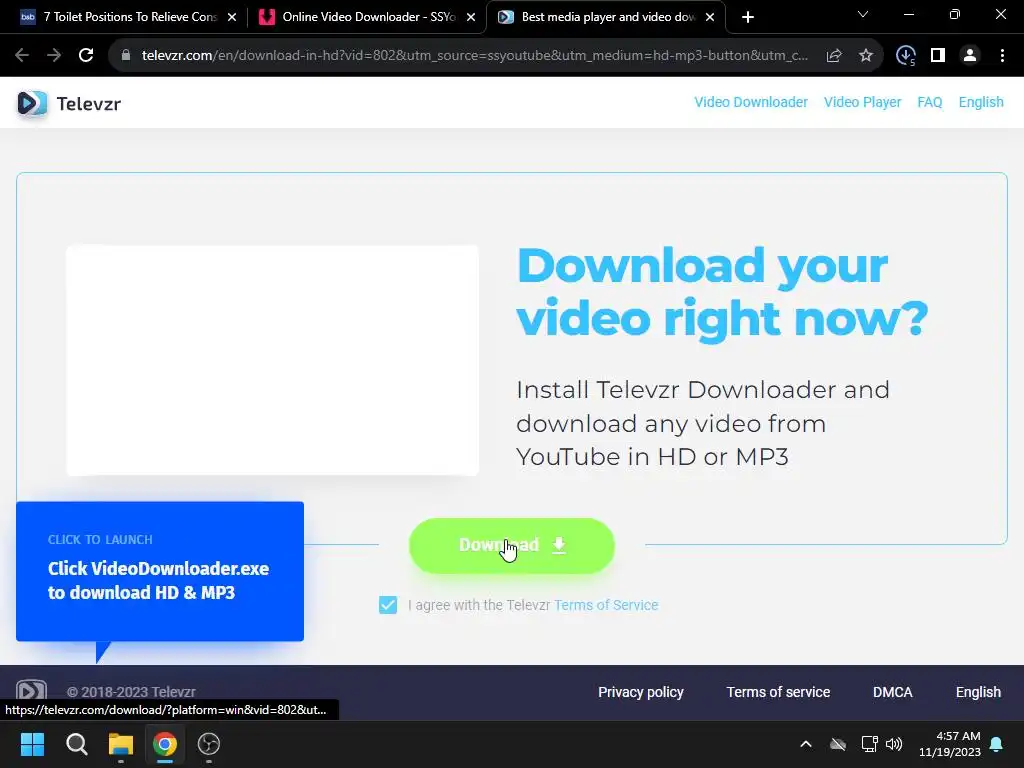The image size is (1024, 768).
Task: Open the notifications bell icon
Action: coord(997,744)
